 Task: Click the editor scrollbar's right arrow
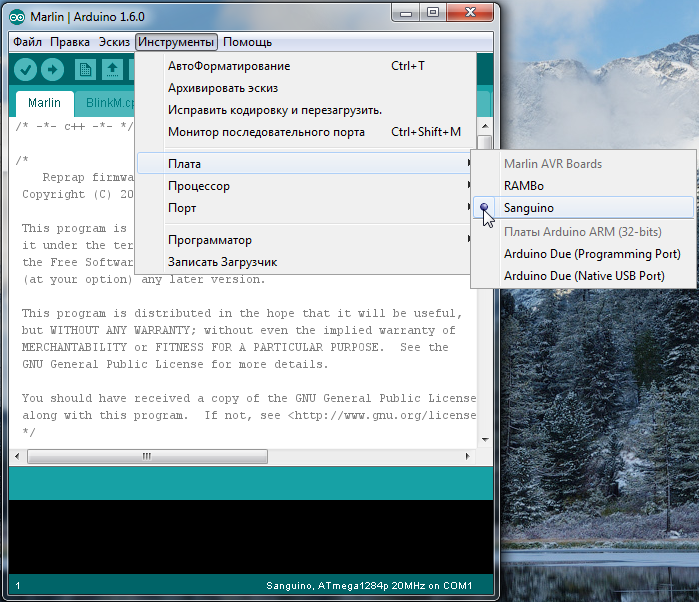(x=468, y=456)
